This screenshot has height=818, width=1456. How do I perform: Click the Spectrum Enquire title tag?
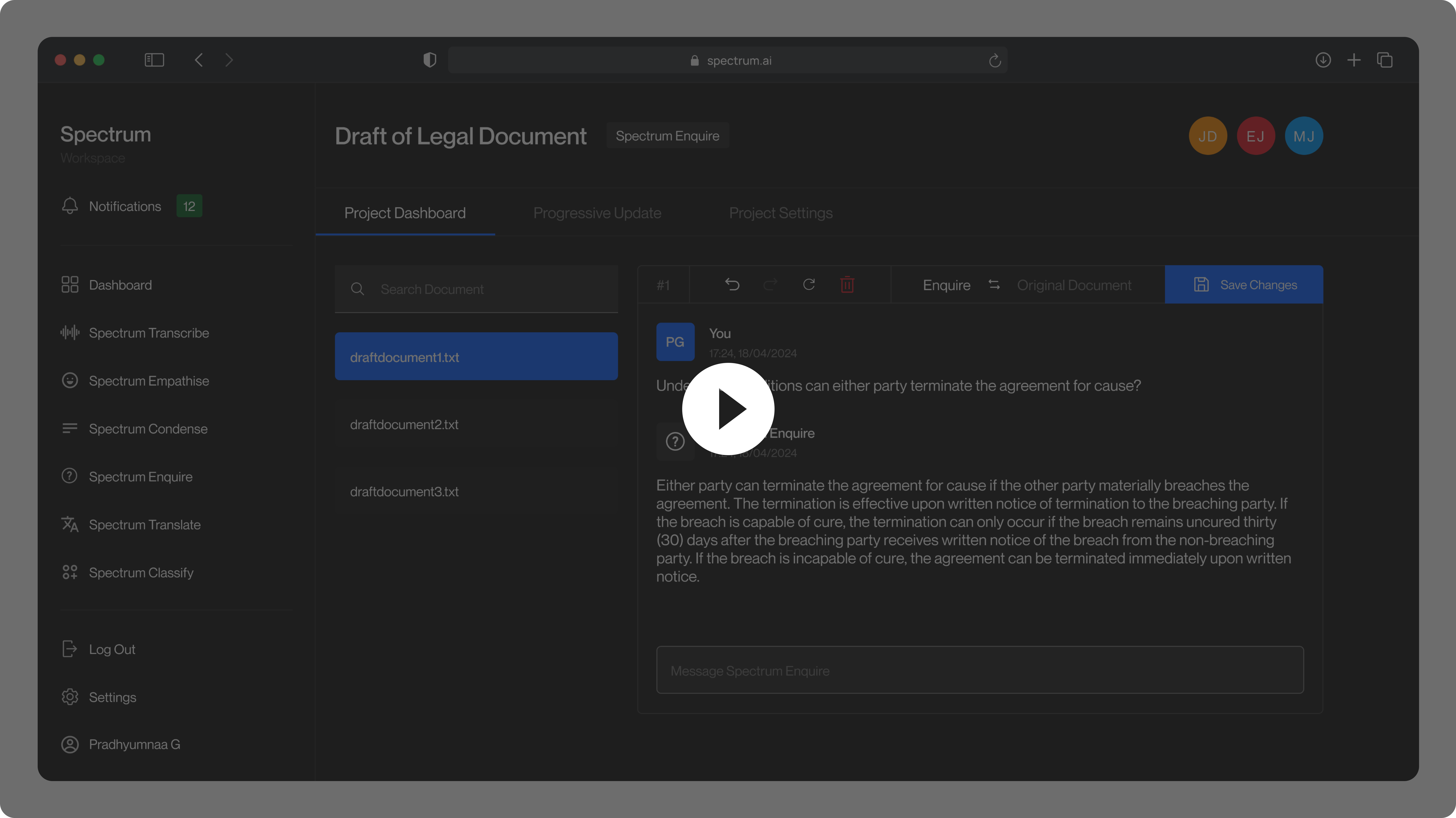tap(668, 136)
